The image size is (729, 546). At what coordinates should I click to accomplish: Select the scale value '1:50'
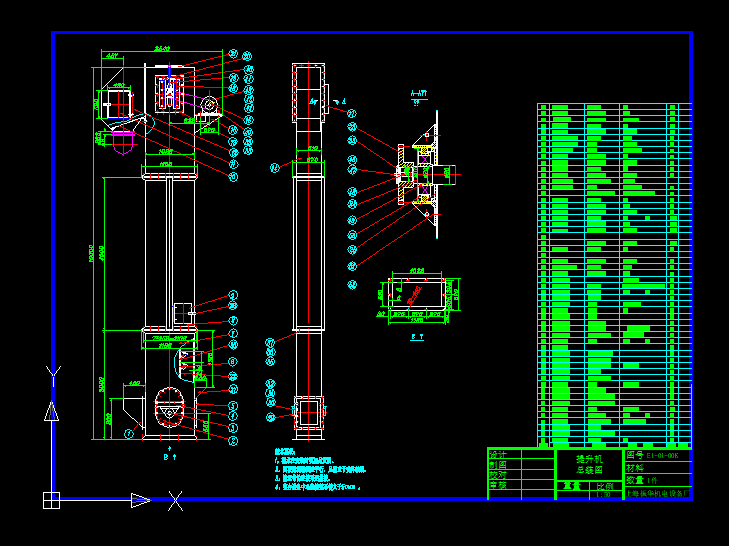click(x=603, y=495)
